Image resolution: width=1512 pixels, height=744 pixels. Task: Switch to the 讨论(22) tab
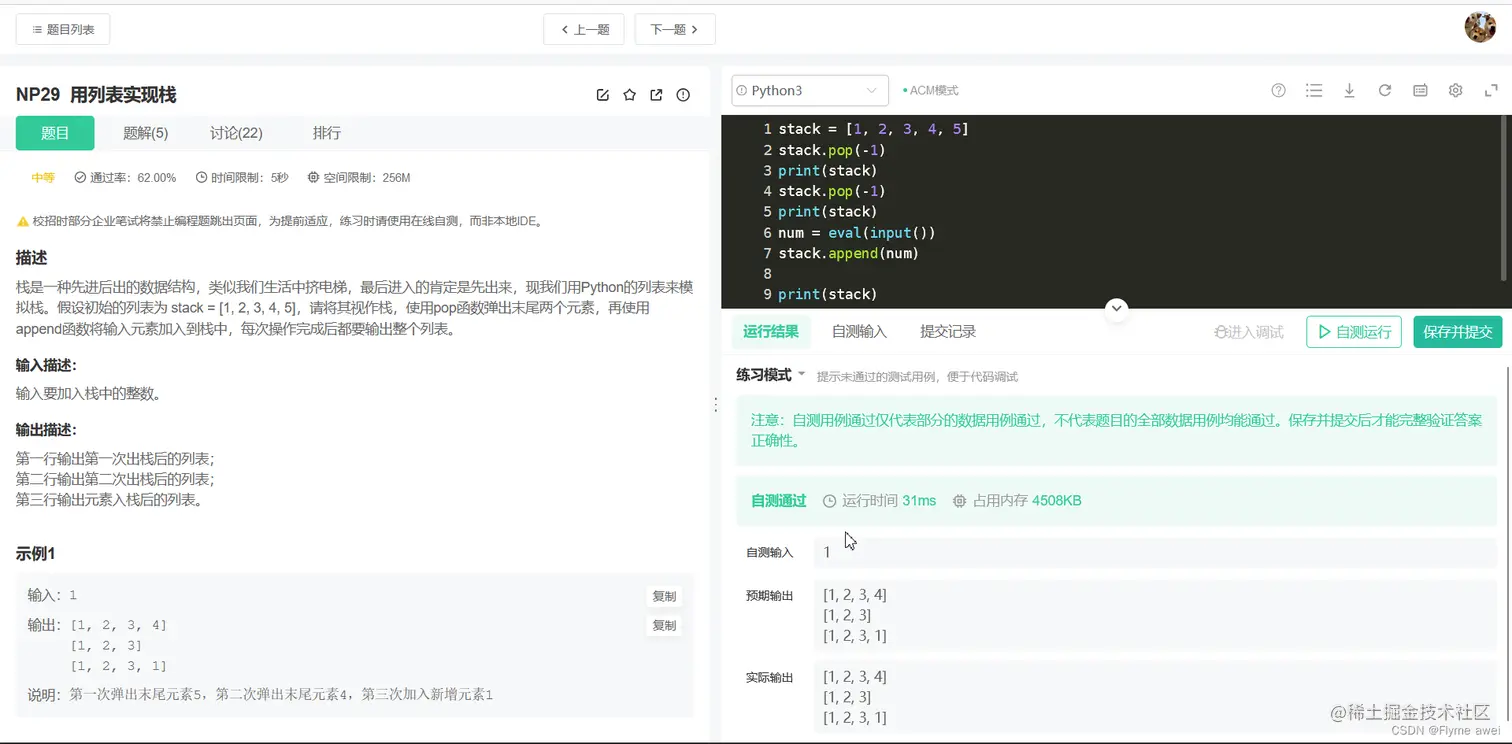coord(235,132)
